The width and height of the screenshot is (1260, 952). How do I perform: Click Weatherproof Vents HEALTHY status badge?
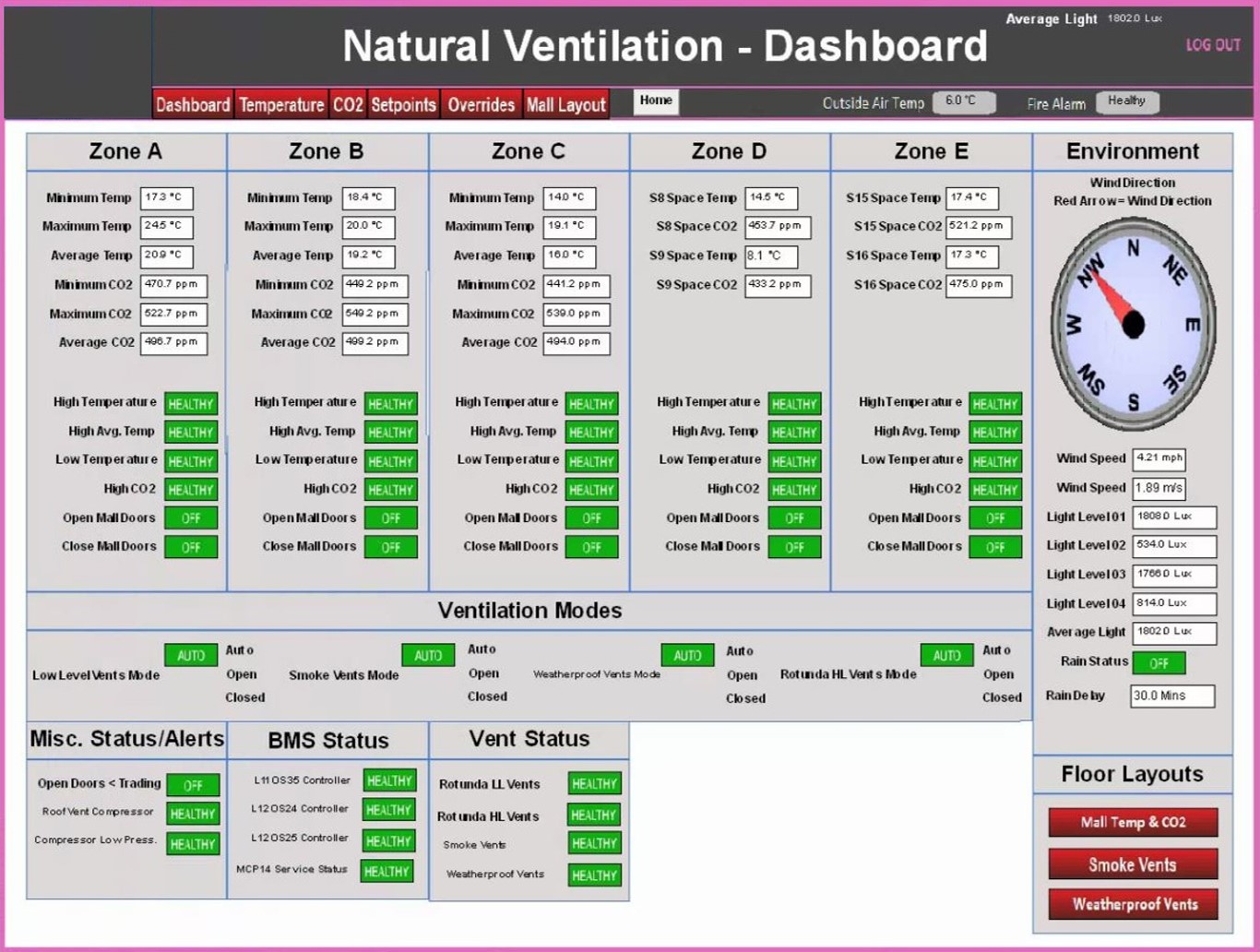click(x=593, y=875)
